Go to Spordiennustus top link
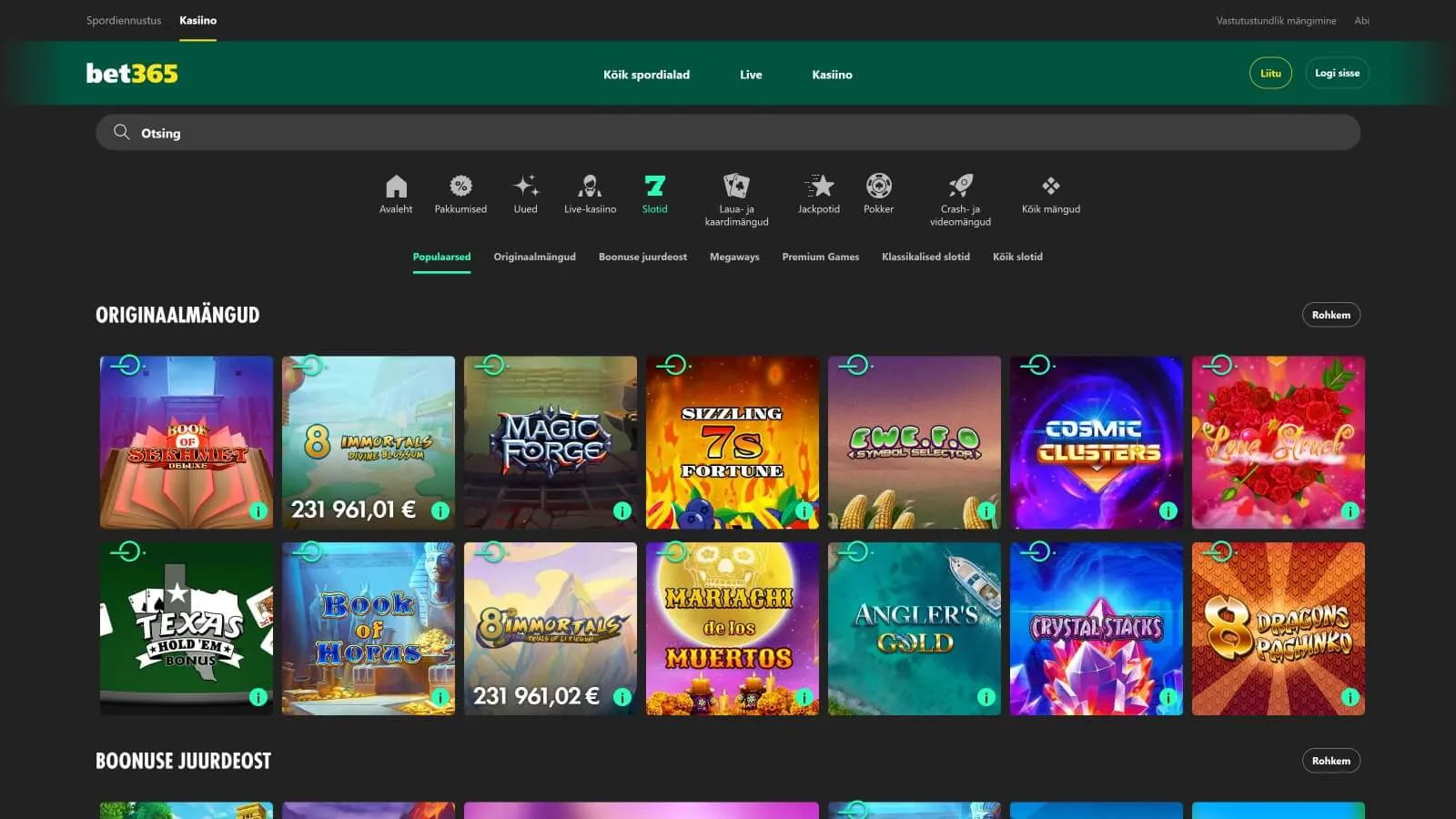This screenshot has width=1456, height=819. (x=124, y=20)
